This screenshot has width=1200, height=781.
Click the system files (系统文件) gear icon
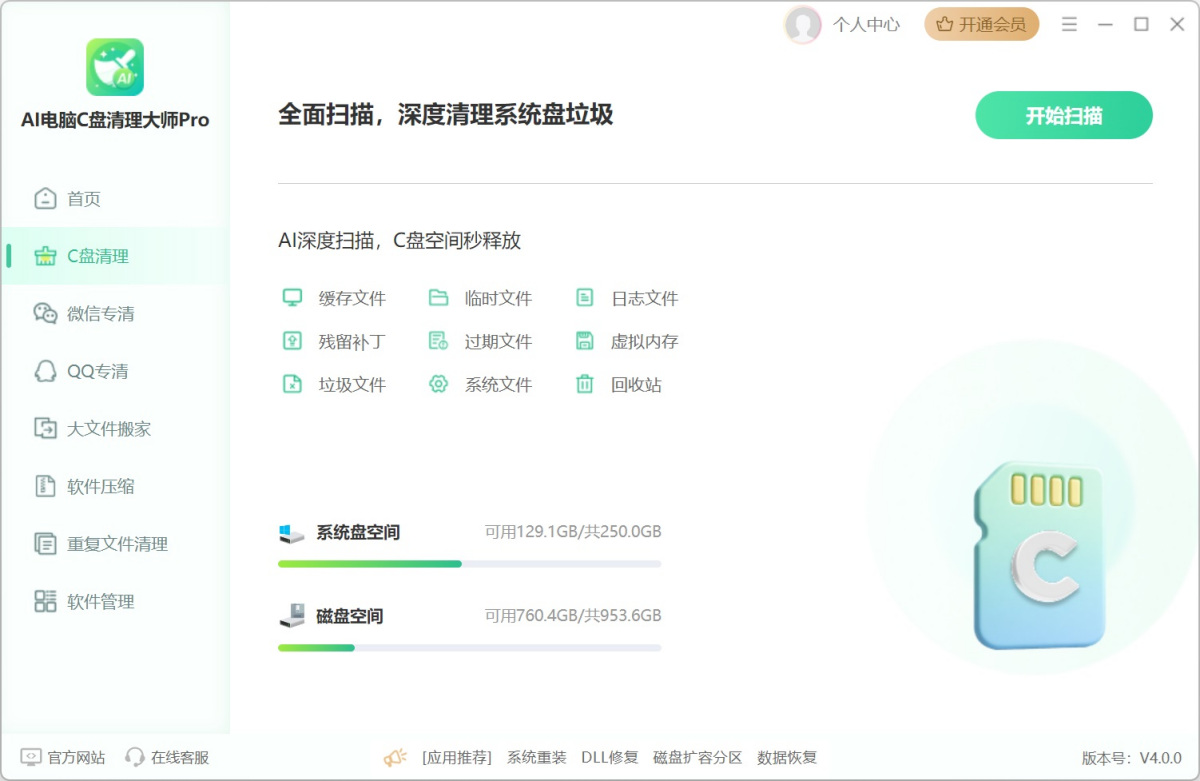pyautogui.click(x=438, y=384)
